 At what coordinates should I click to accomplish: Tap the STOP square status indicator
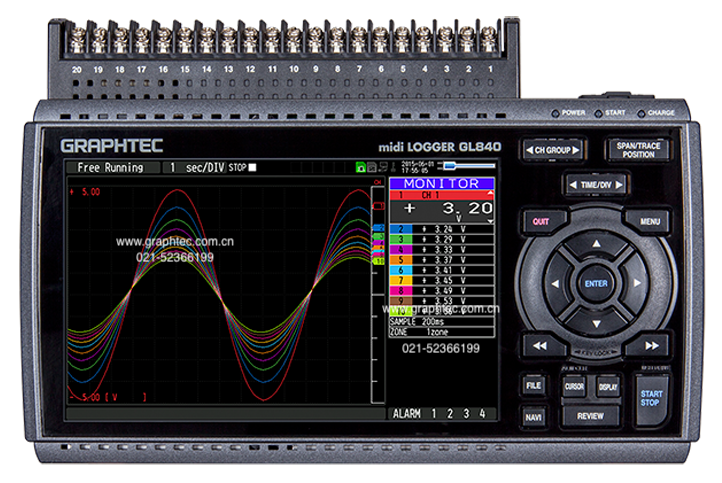click(x=252, y=168)
